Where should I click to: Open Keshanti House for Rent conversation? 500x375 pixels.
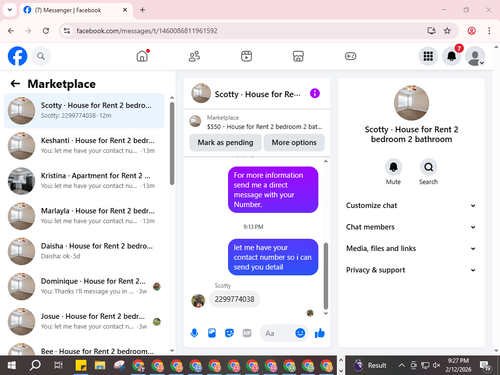84,146
